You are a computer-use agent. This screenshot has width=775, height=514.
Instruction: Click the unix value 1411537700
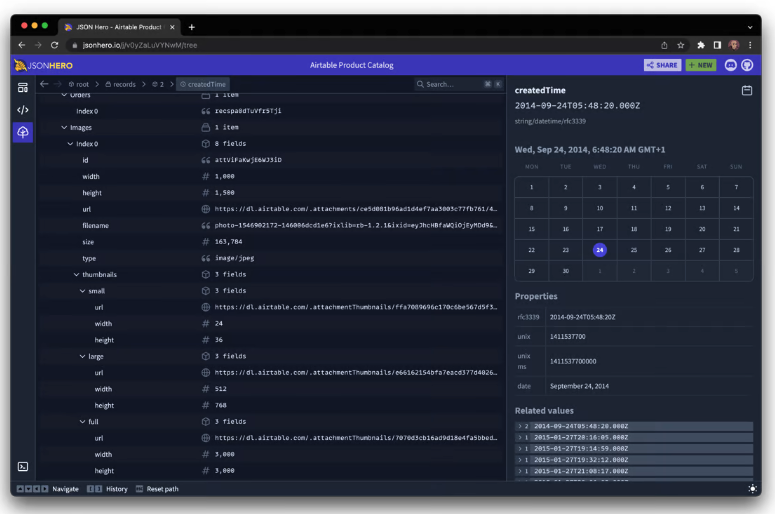tap(567, 337)
